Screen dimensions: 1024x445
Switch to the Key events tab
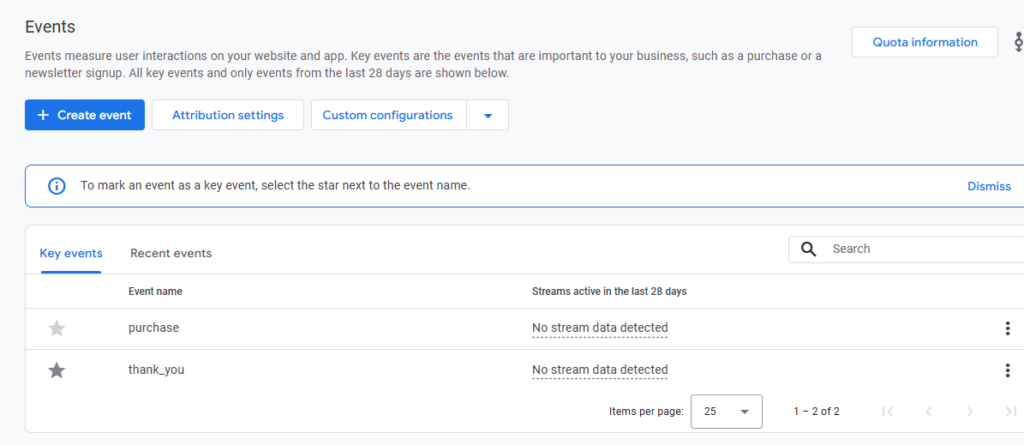(71, 253)
